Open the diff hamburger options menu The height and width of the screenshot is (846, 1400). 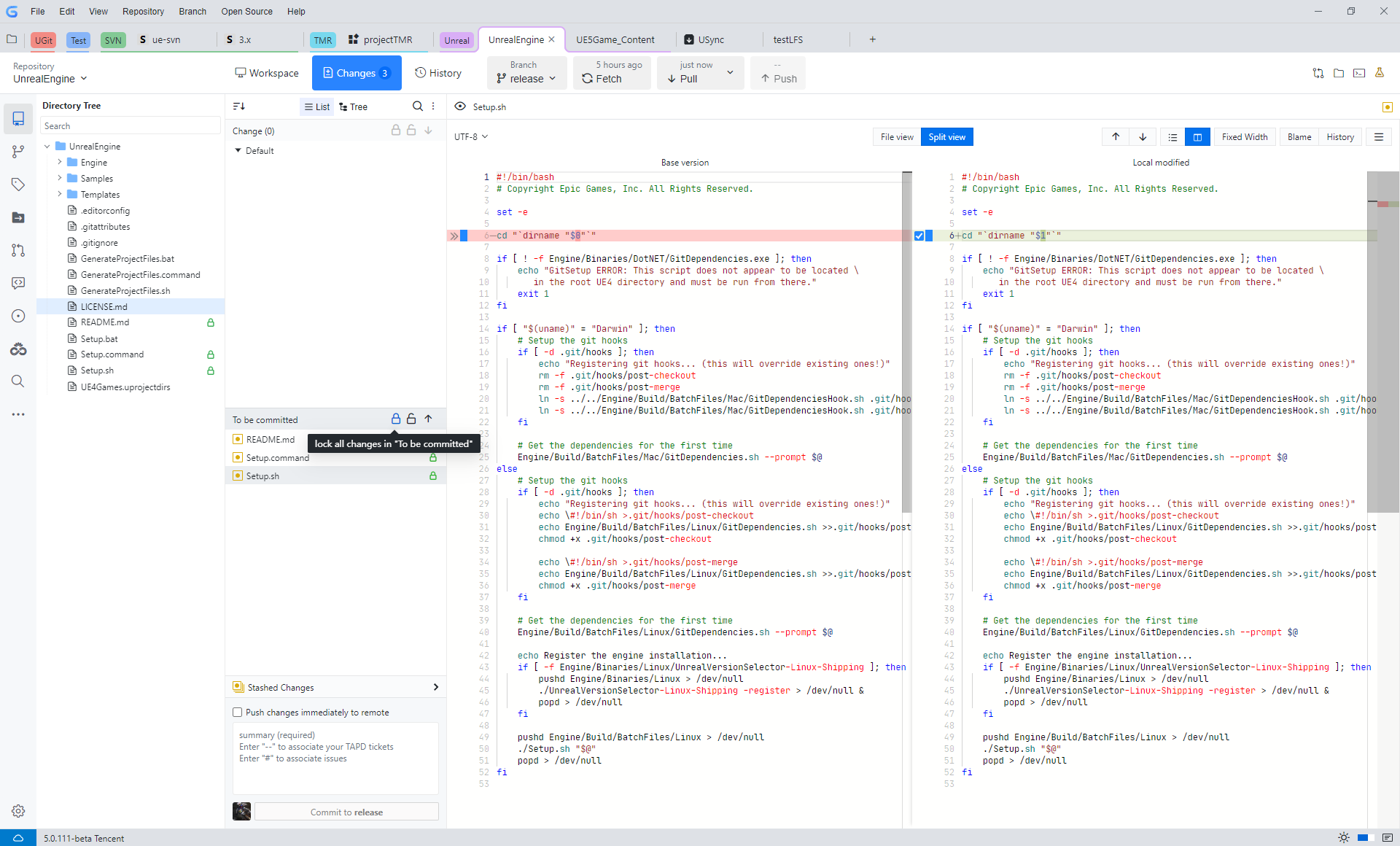tap(1379, 137)
